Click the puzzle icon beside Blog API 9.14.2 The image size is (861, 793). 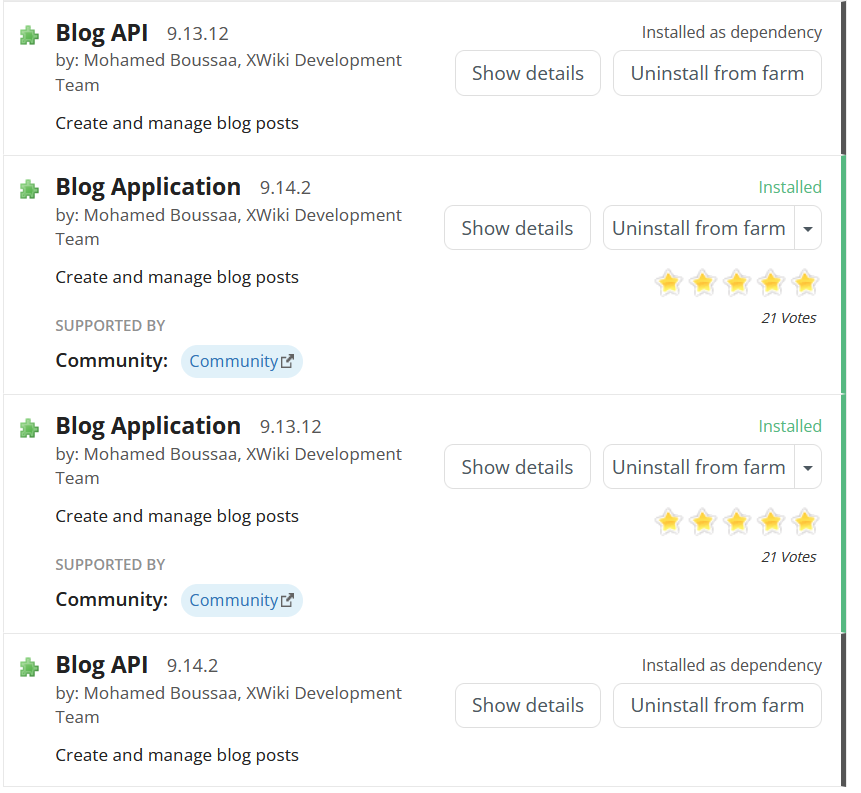coord(29,668)
